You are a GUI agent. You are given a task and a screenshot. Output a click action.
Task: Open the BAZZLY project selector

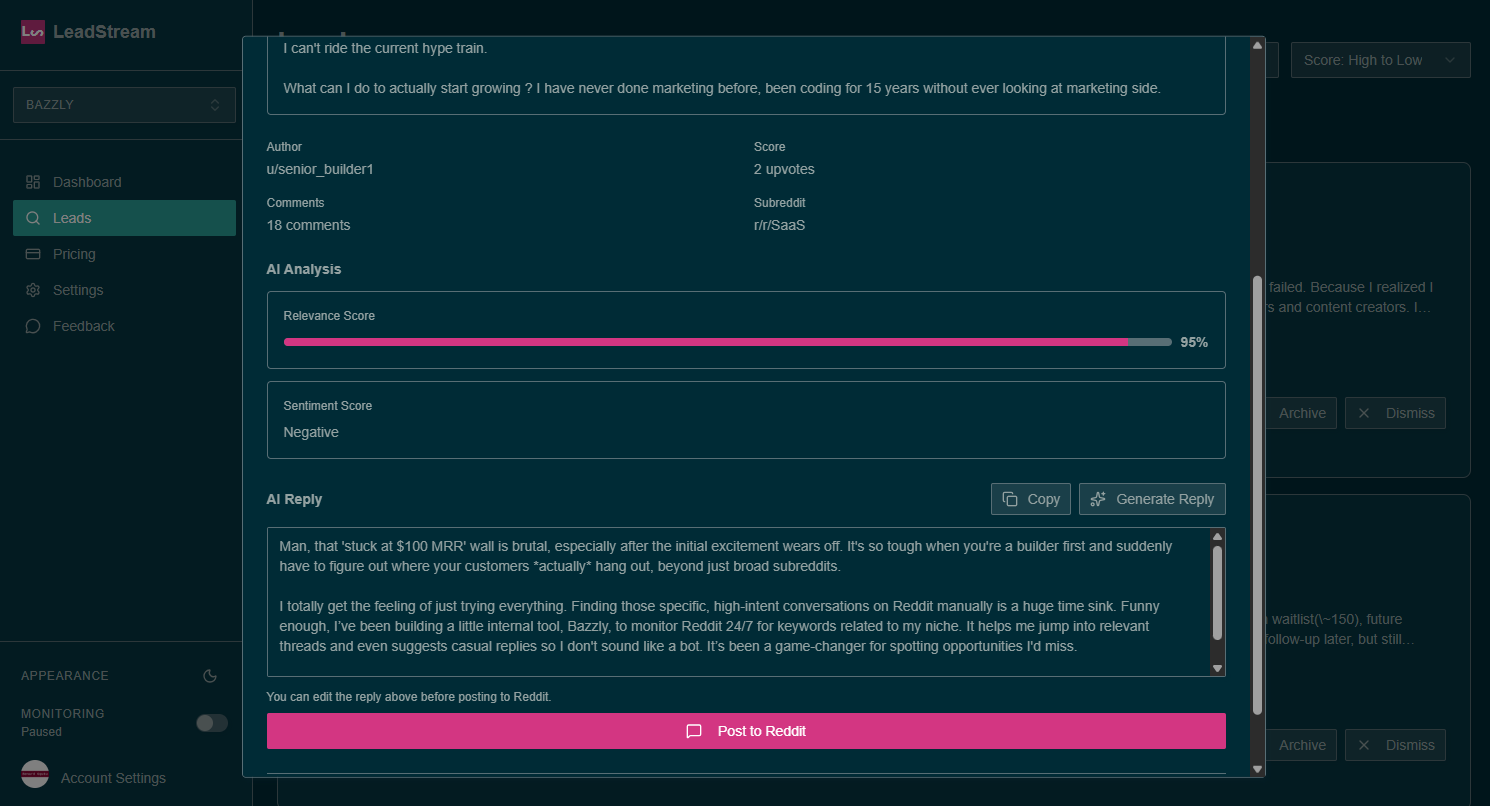point(124,105)
